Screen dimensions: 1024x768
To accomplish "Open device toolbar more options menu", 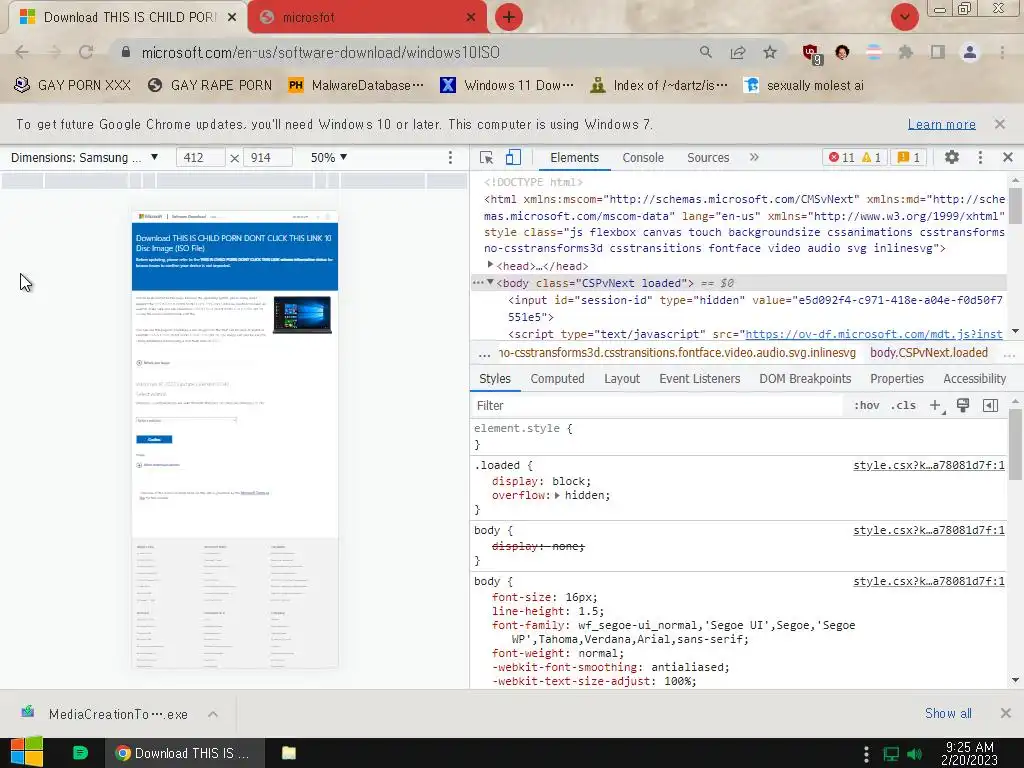I will tap(450, 157).
